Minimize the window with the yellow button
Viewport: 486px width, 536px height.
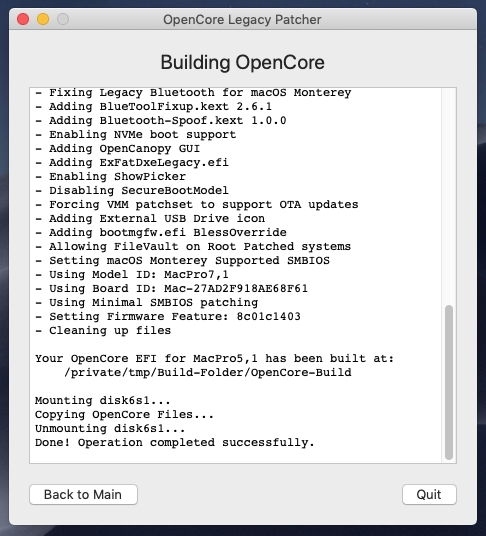[x=43, y=19]
